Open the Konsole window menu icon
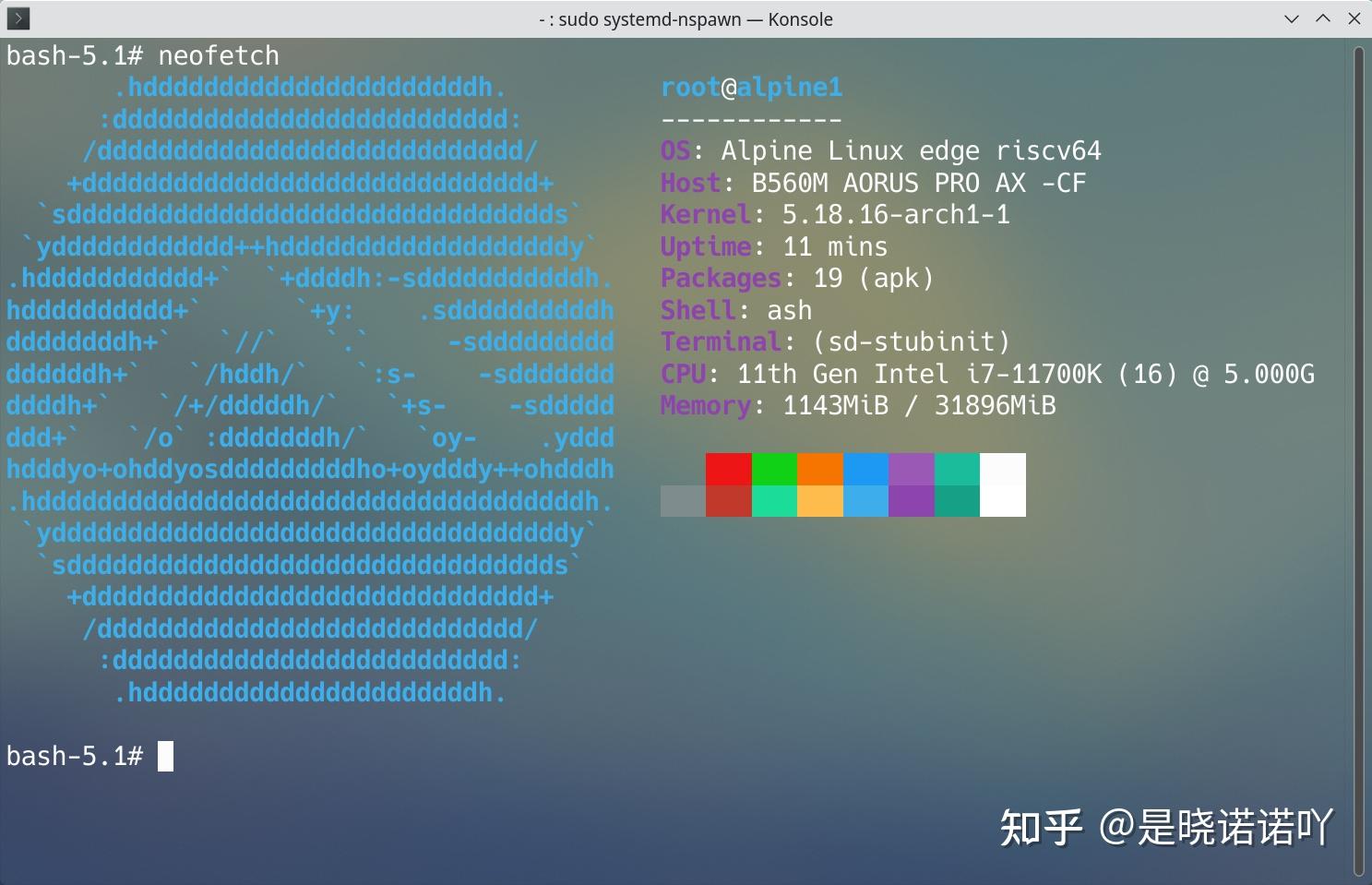1372x885 pixels. (x=17, y=18)
